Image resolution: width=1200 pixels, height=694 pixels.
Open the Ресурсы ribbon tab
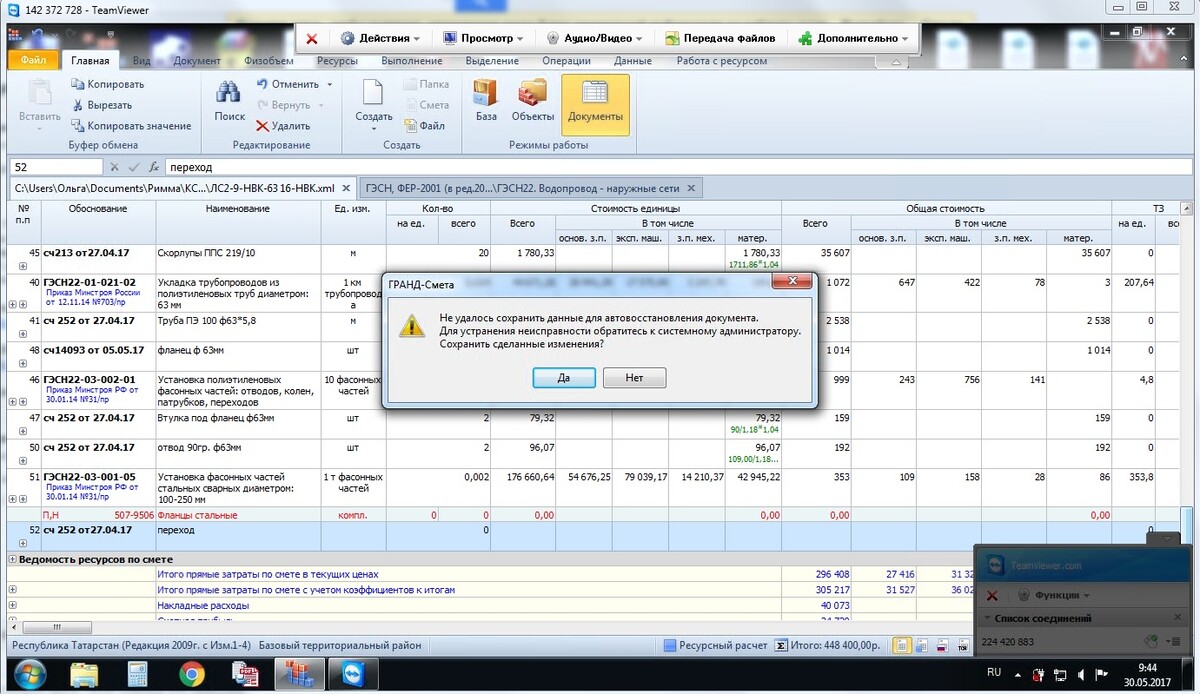[337, 61]
